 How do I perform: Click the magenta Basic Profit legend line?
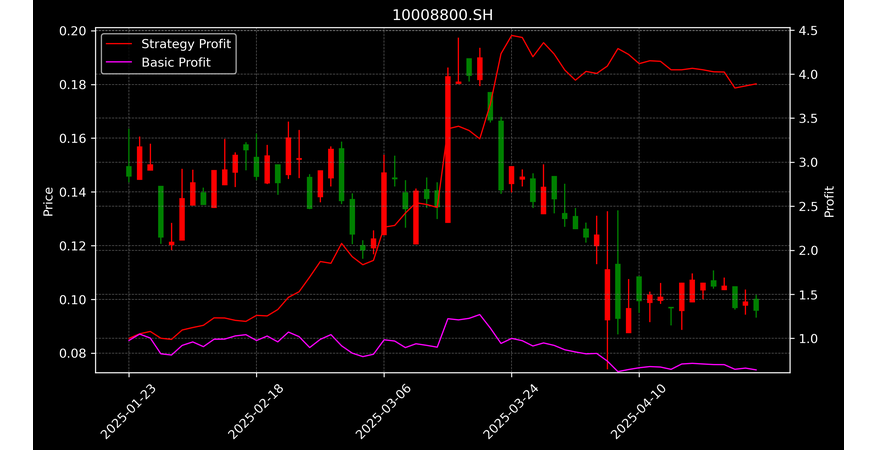[119, 62]
